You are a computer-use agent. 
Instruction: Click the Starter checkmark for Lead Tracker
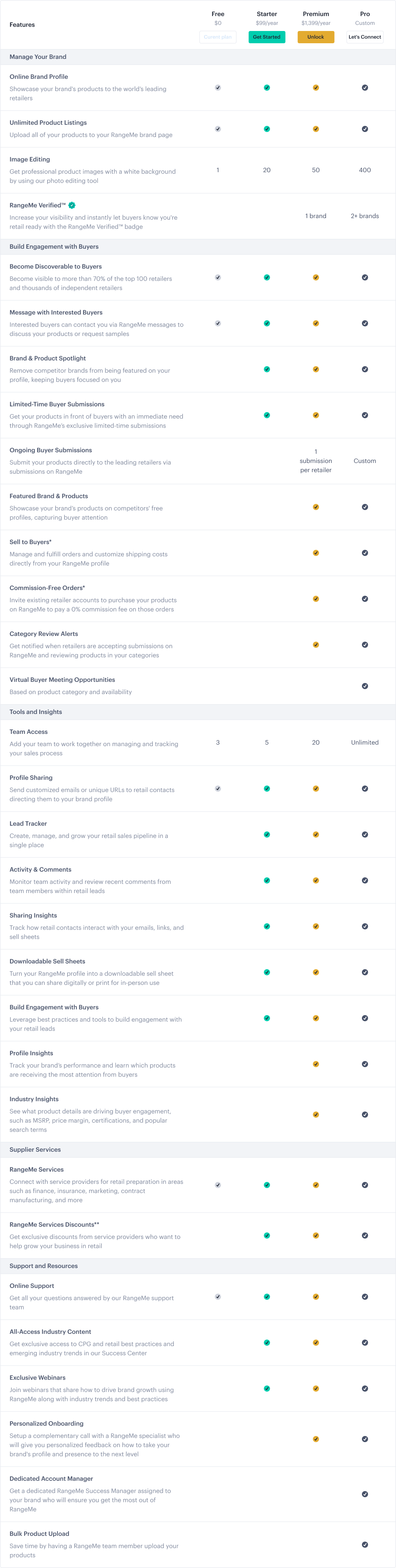click(267, 835)
